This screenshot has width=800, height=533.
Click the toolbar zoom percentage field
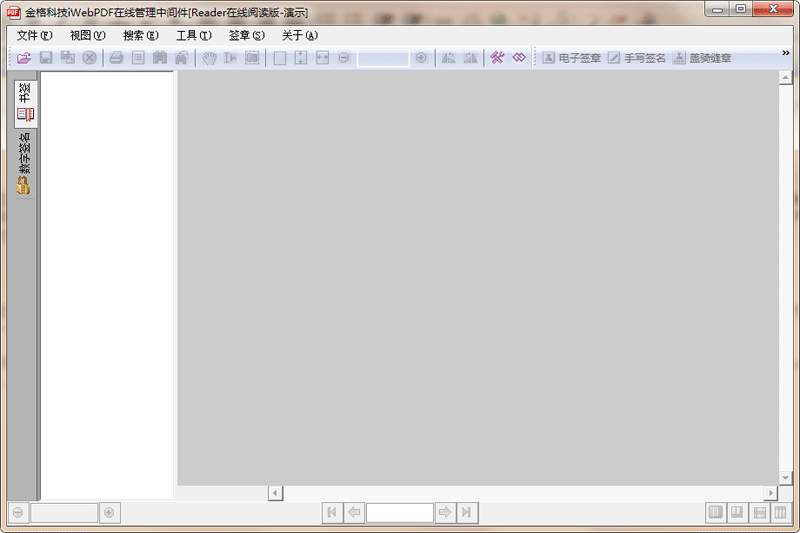pyautogui.click(x=383, y=58)
